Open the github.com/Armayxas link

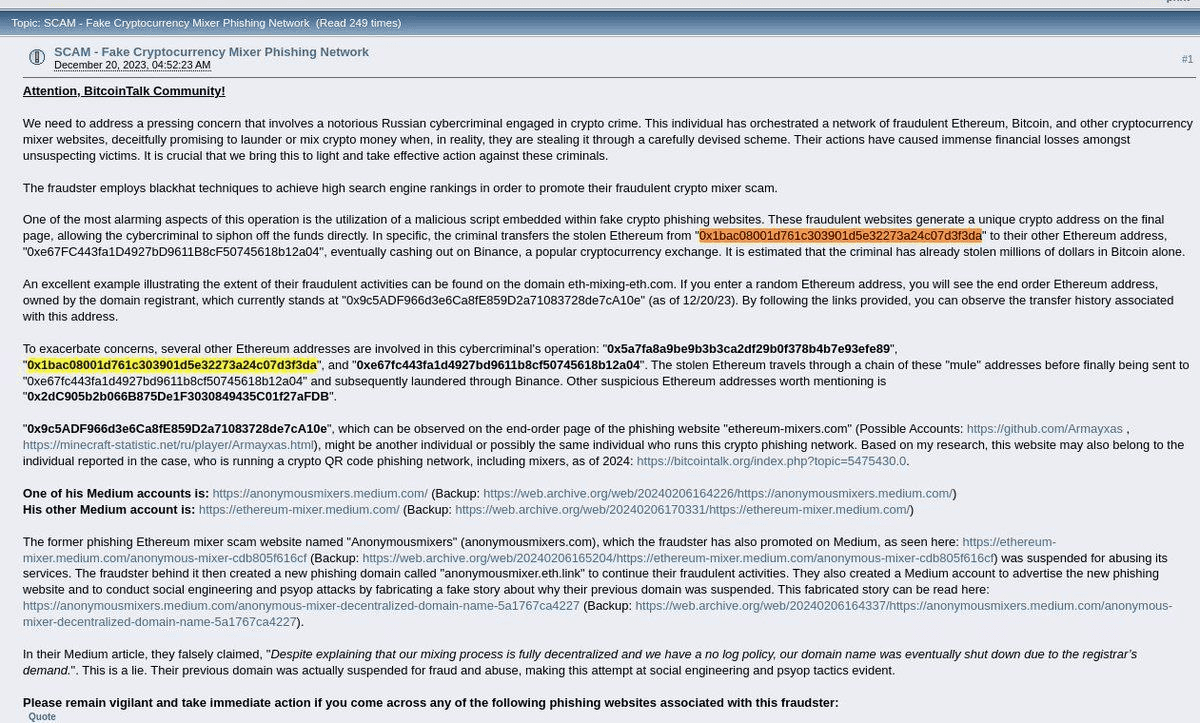click(1044, 429)
